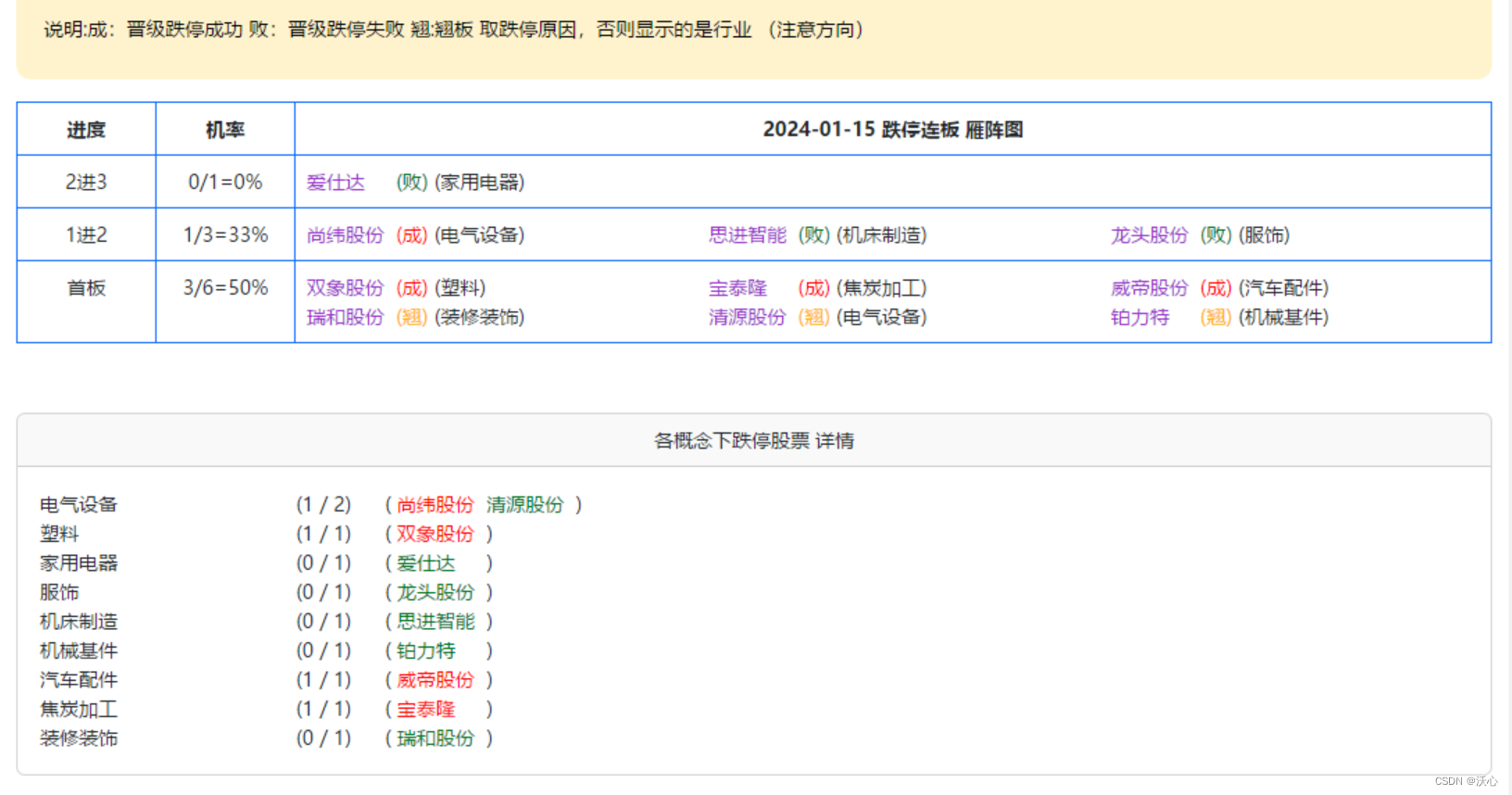
Task: Click the (成) tag beside 尚纬股份
Action: pos(411,235)
